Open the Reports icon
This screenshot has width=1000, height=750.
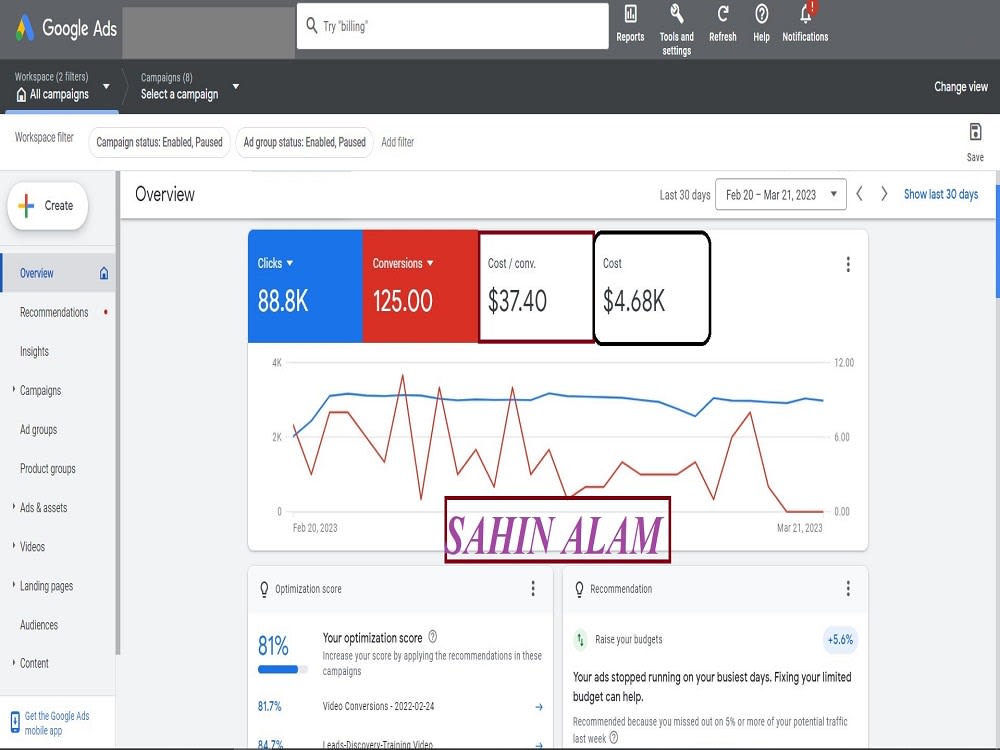pyautogui.click(x=630, y=14)
